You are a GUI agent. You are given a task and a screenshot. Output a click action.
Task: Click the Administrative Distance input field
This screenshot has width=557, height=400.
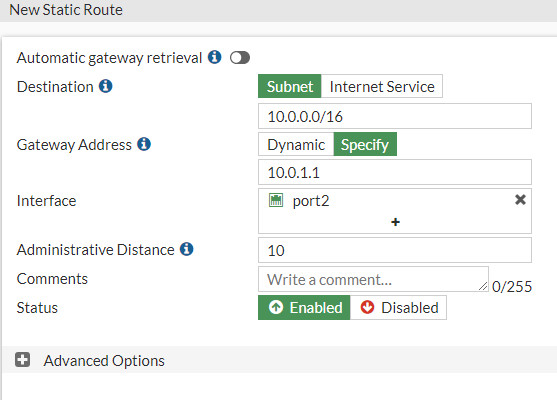395,250
